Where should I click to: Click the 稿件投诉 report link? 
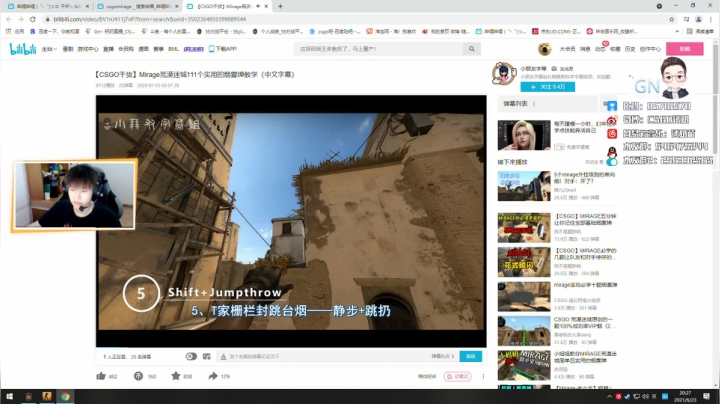[x=427, y=376]
